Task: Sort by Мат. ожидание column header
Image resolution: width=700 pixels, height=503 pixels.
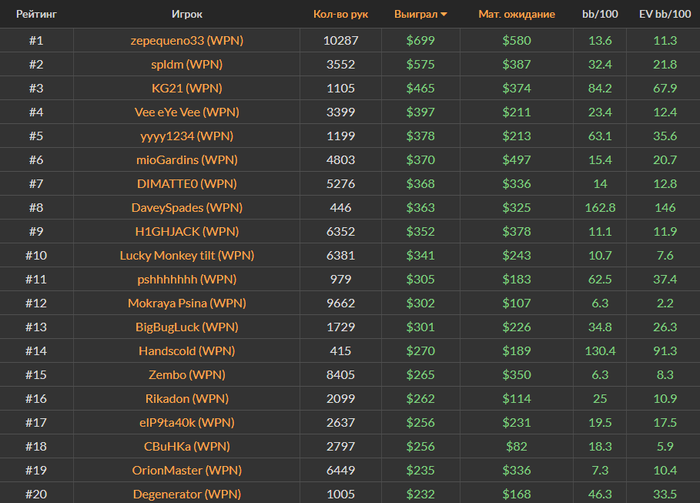Action: click(x=517, y=14)
